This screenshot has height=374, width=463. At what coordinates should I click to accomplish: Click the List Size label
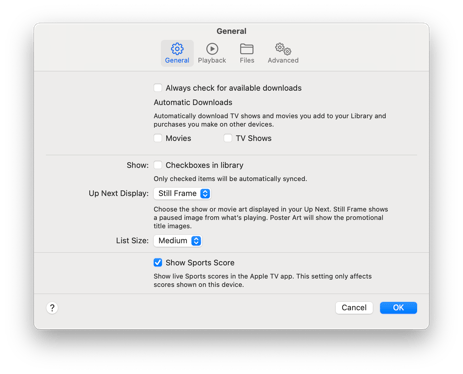[x=132, y=241]
